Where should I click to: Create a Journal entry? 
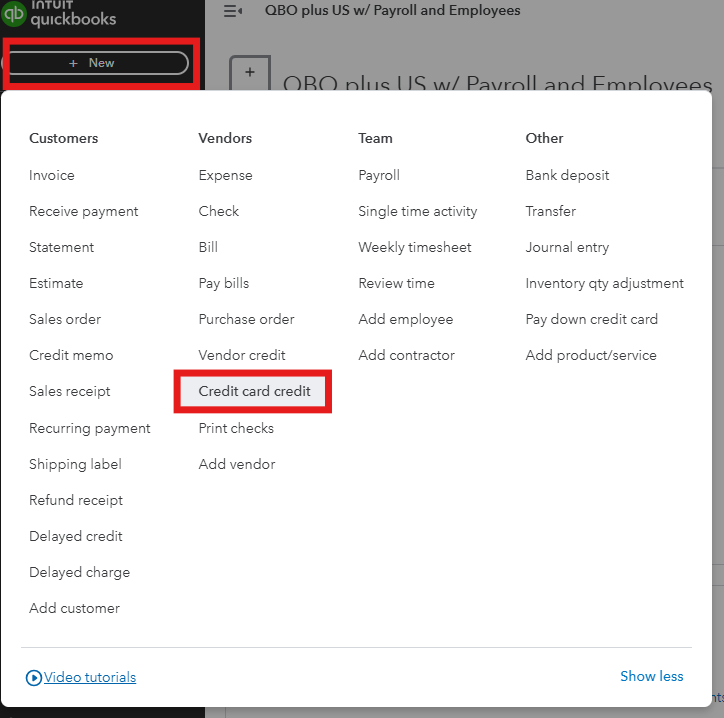point(567,247)
